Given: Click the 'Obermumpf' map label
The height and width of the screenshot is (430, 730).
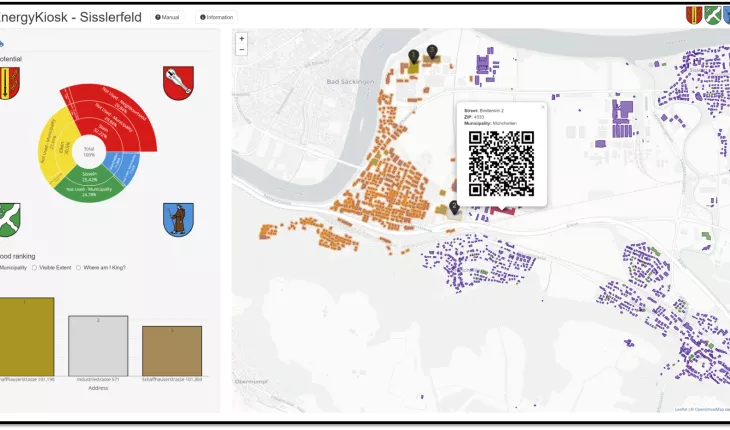Looking at the screenshot, I should tap(251, 382).
